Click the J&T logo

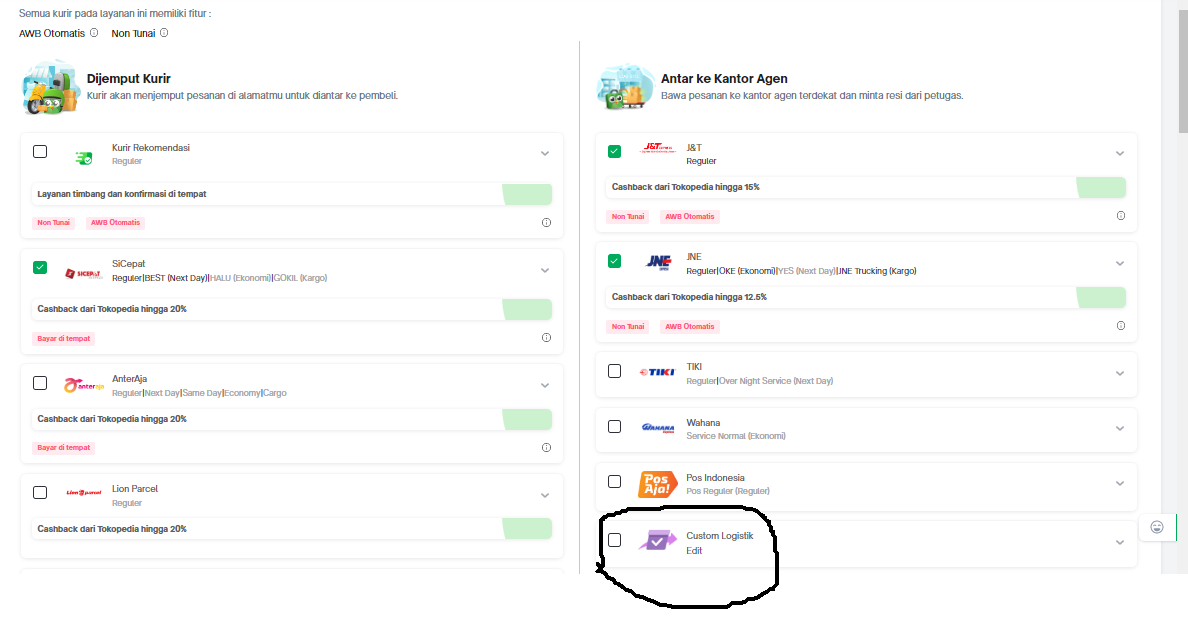coord(657,148)
